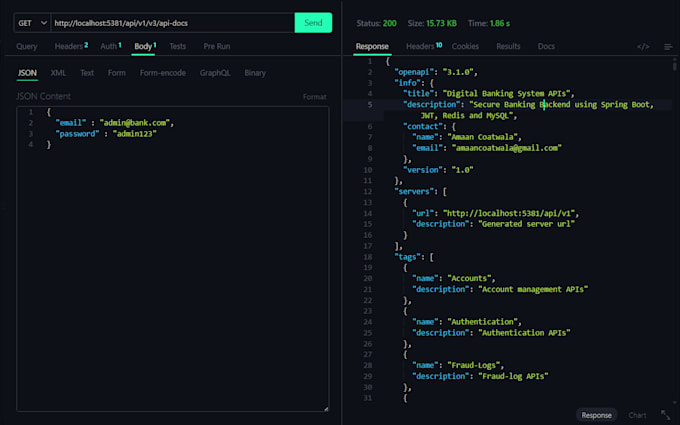Click the "openapi" key in response
This screenshot has height=425, width=680.
[x=413, y=72]
